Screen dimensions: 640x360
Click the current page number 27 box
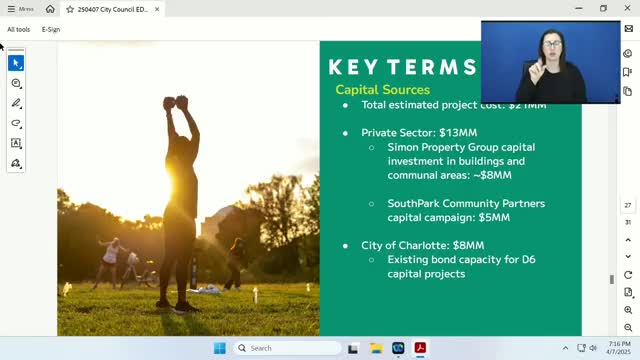point(628,205)
